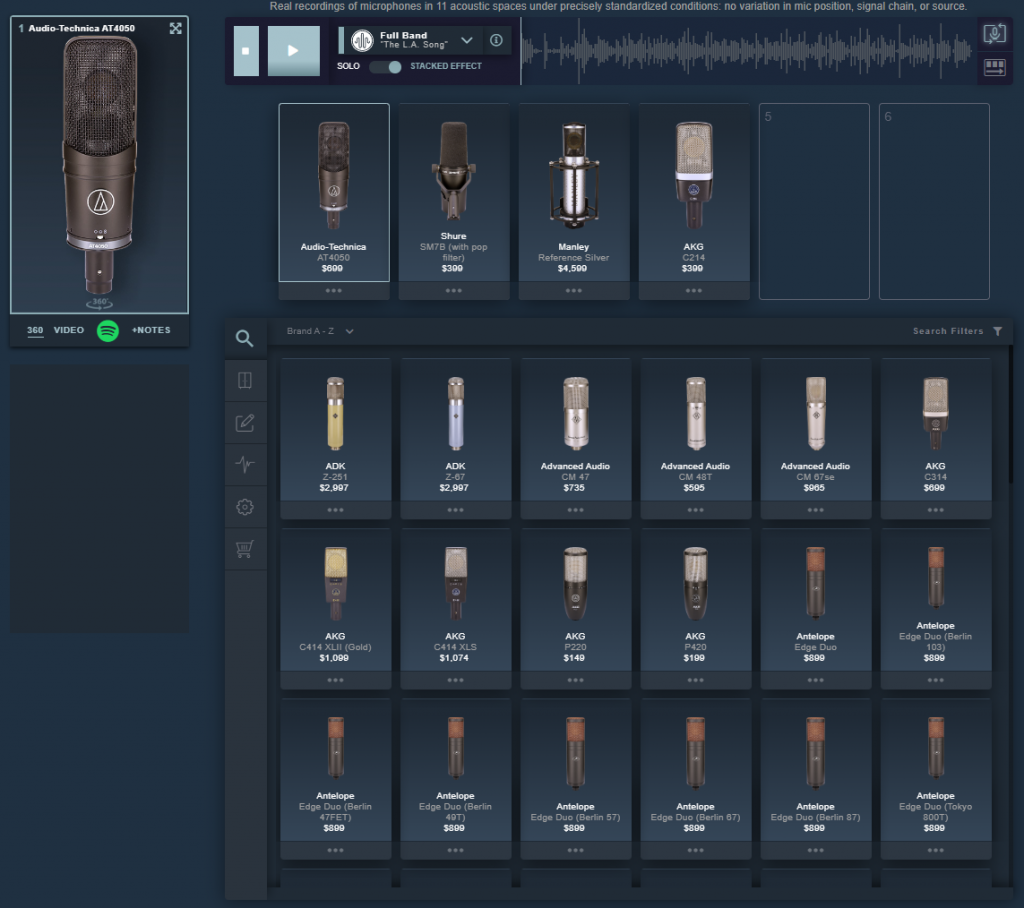Click the +NOTES button
This screenshot has height=908, width=1024.
[151, 330]
